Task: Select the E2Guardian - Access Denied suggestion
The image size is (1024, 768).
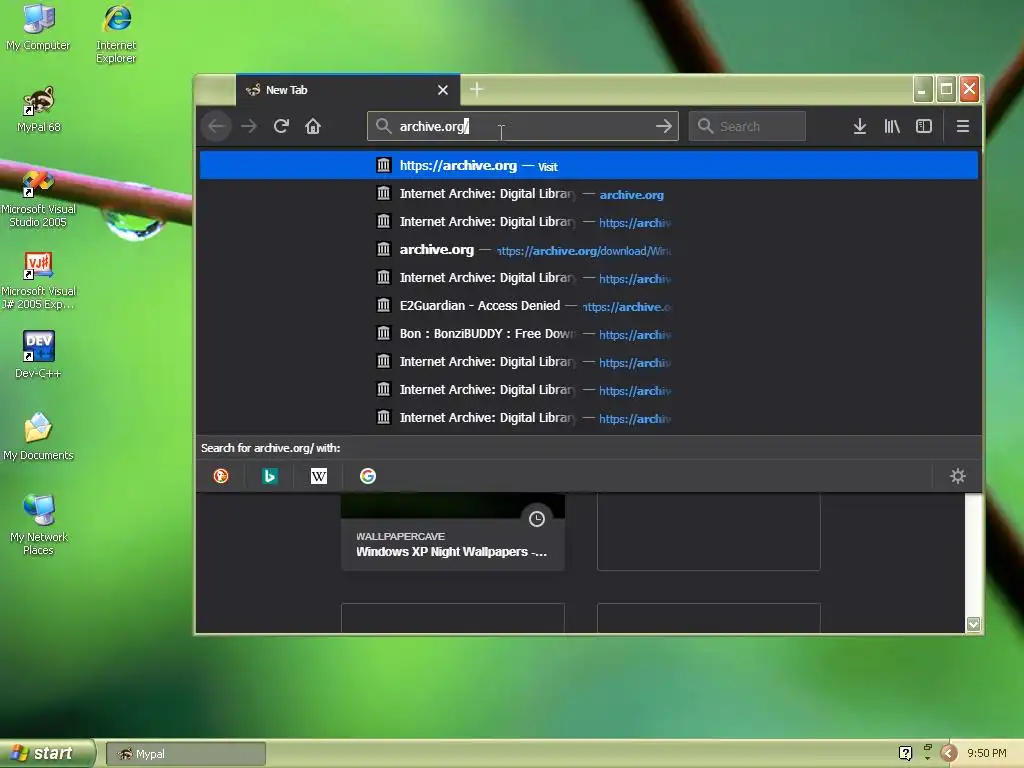Action: click(589, 306)
